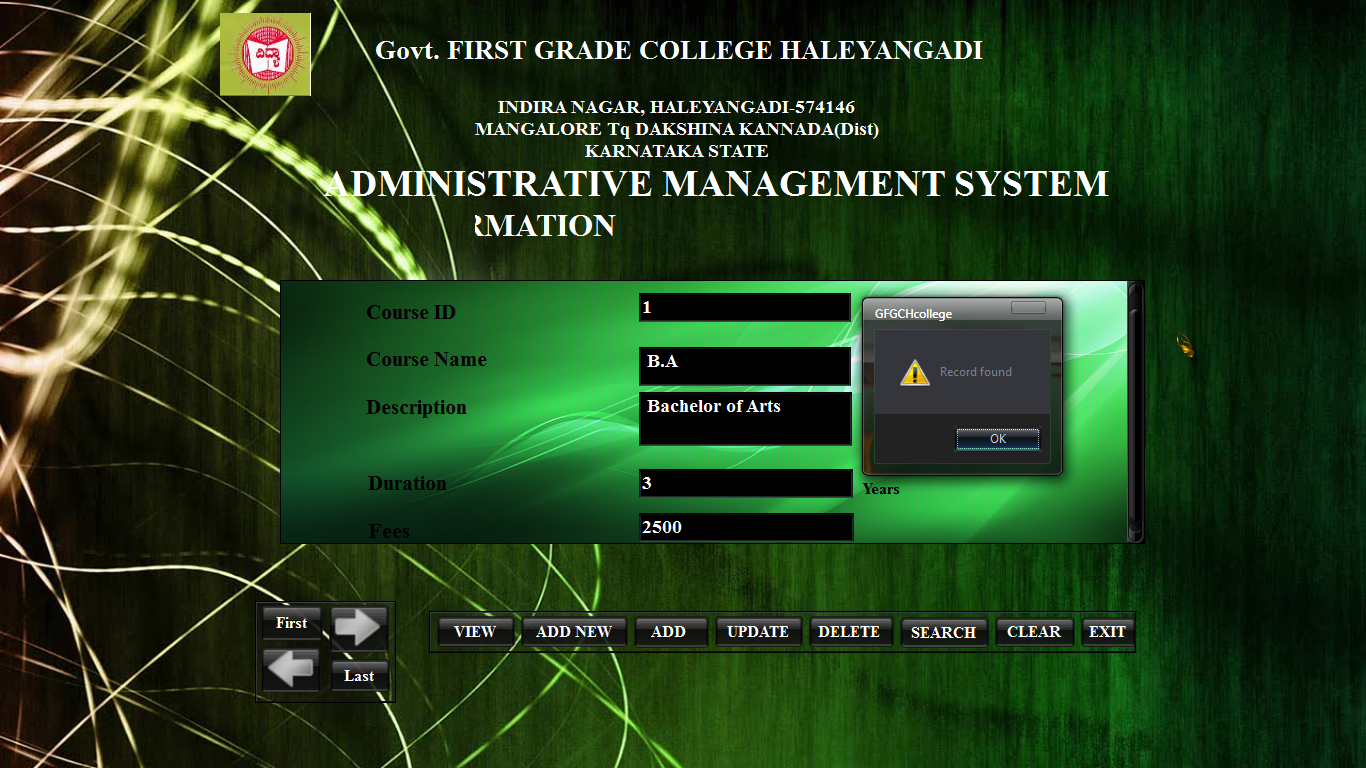Click the vertical scrollbar beside the form

(1133, 410)
